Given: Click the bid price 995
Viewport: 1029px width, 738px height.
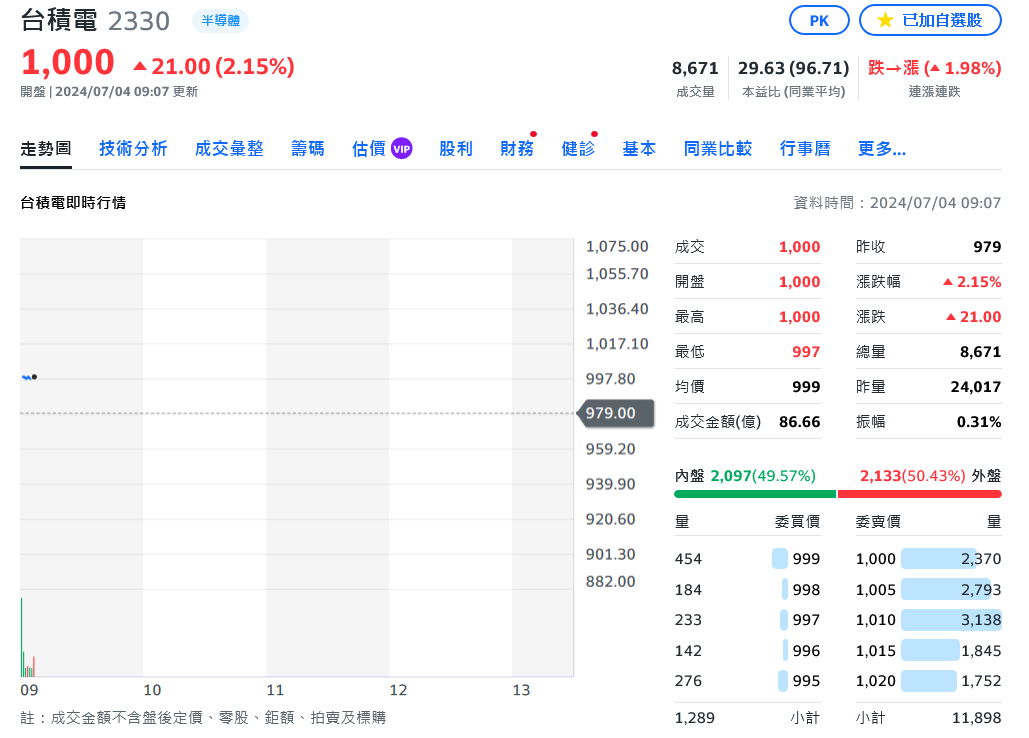Looking at the screenshot, I should [x=806, y=681].
